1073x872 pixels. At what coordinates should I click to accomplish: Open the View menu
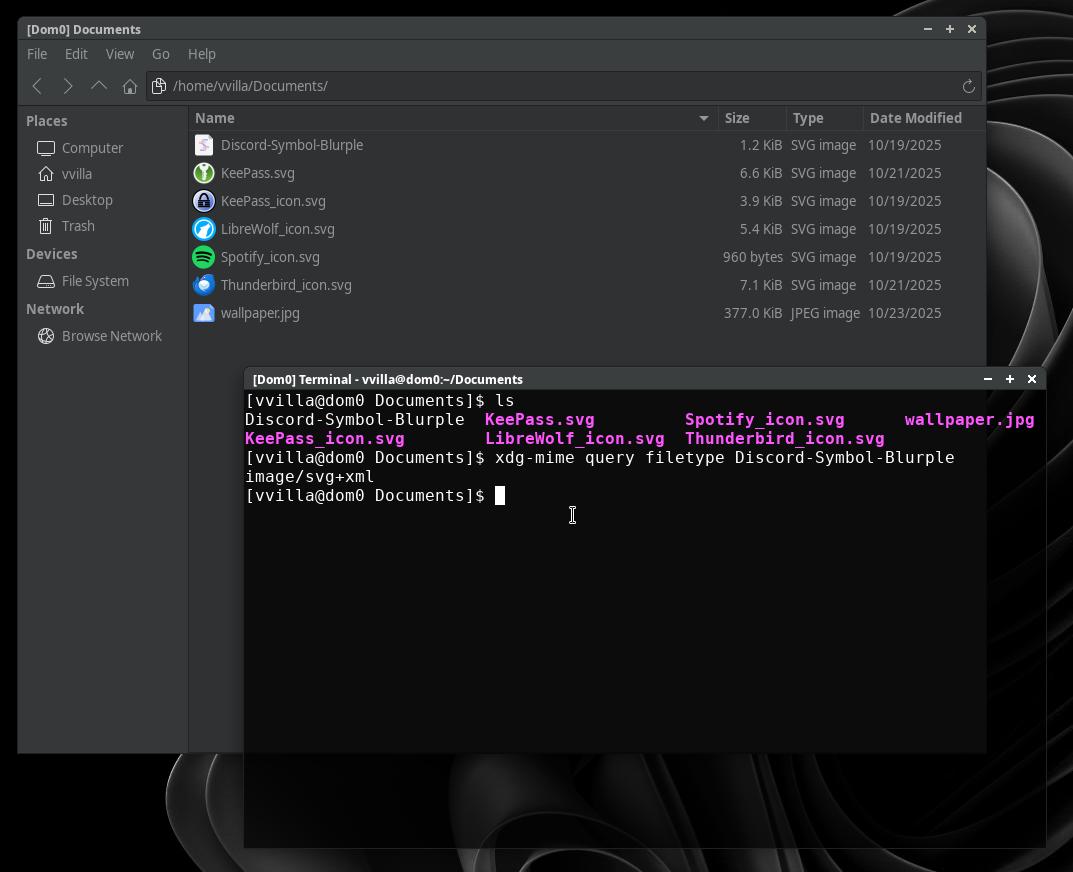click(x=120, y=54)
